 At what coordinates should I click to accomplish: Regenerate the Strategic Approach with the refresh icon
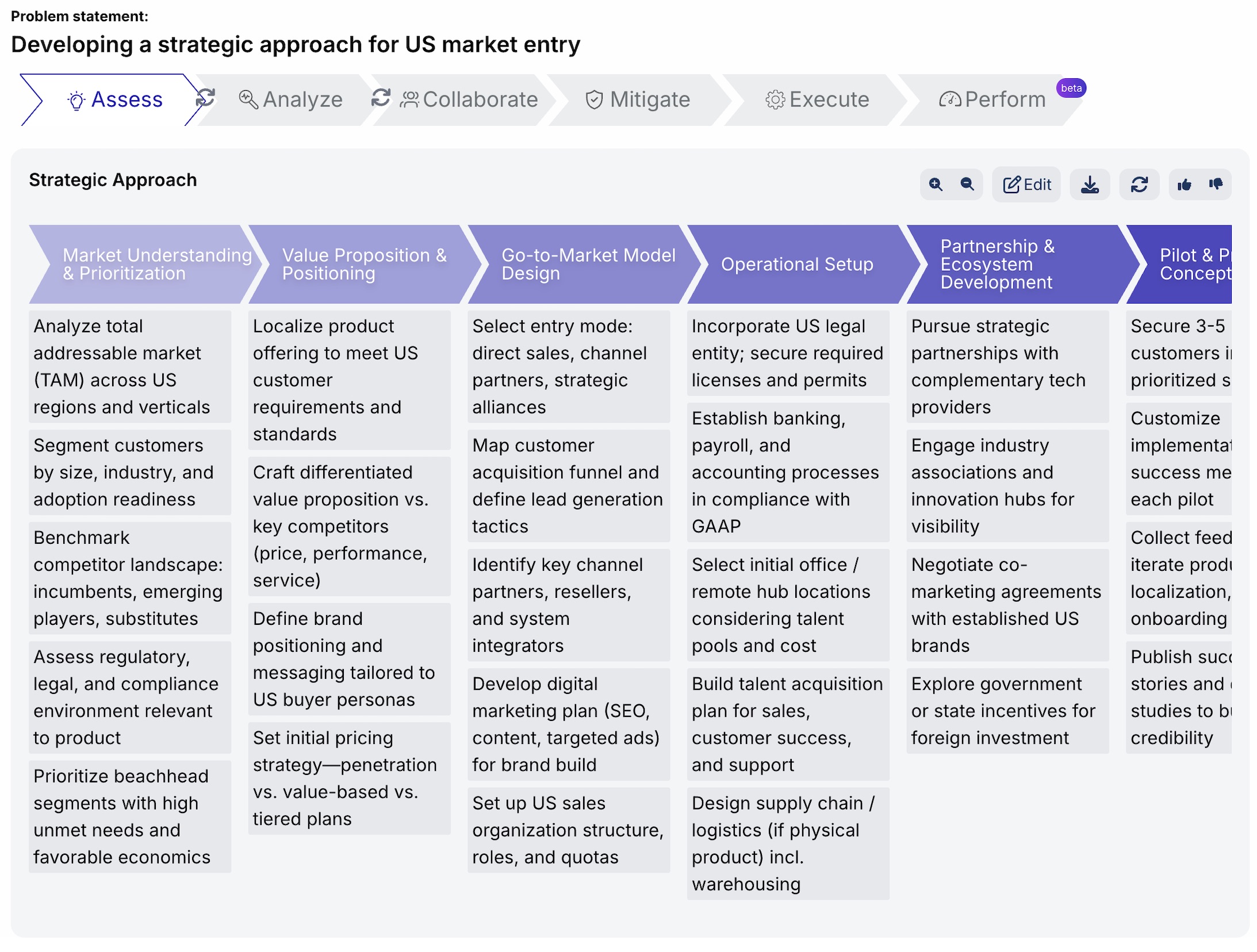click(x=1139, y=185)
